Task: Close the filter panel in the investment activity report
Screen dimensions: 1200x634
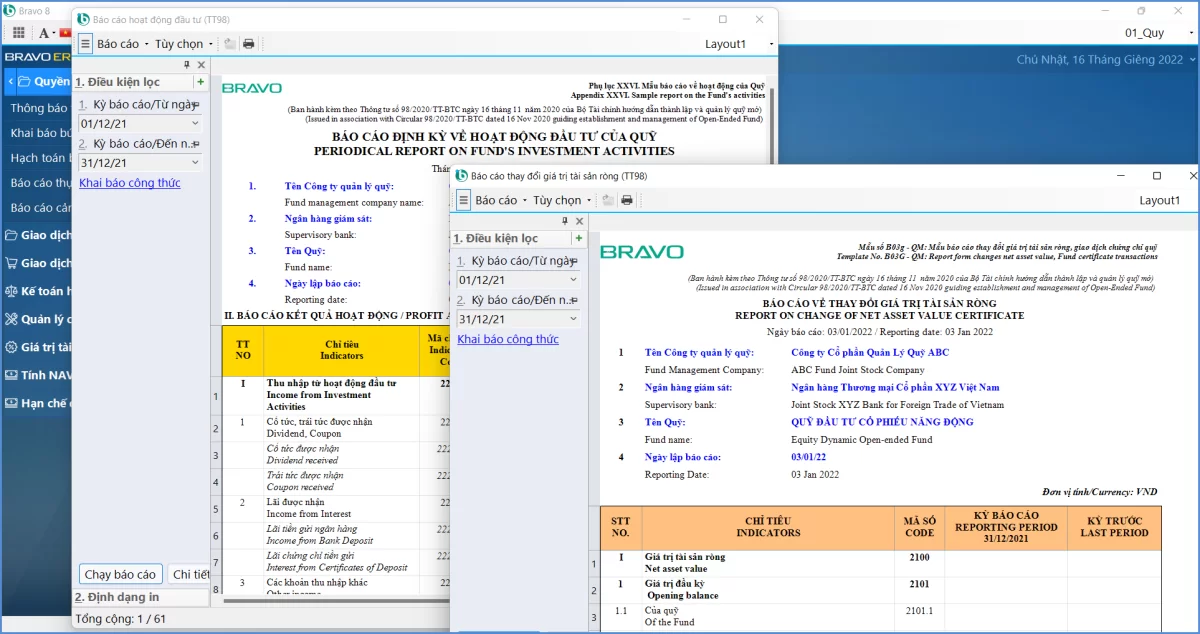Action: [x=201, y=65]
